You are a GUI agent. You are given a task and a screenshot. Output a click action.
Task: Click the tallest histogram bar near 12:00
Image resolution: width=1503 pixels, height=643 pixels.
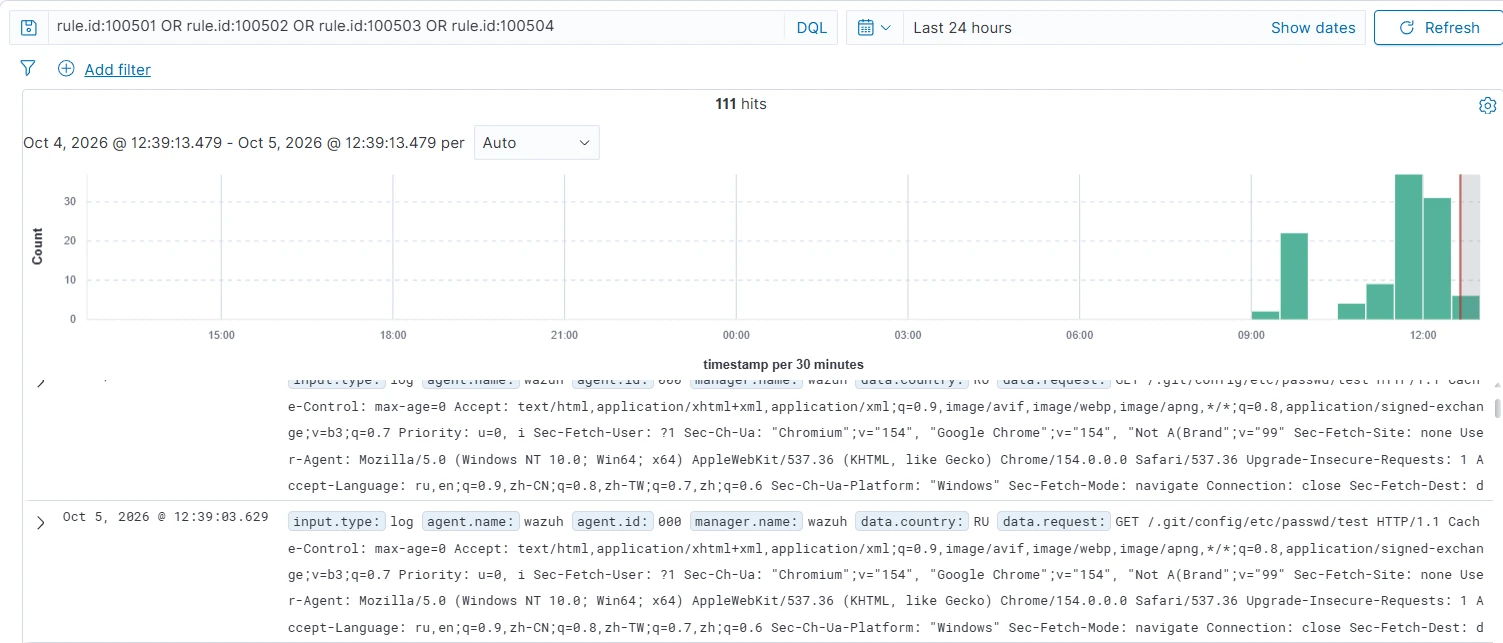[1409, 247]
